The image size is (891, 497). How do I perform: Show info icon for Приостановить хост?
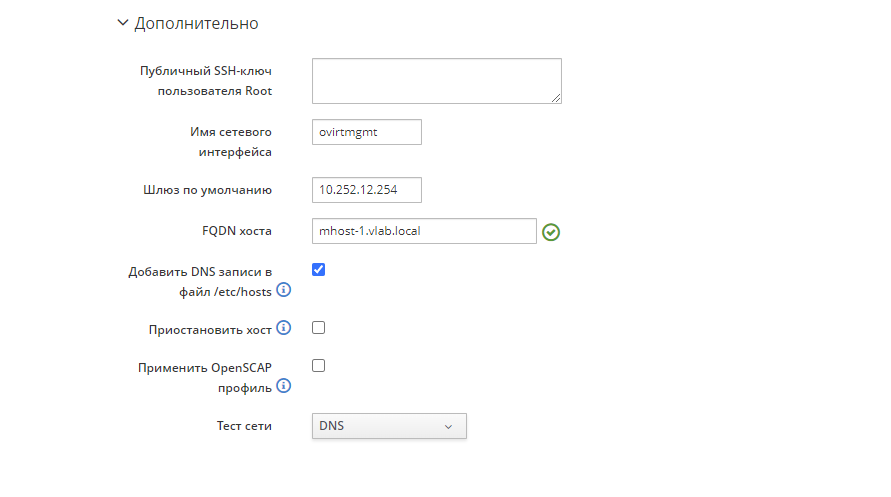[284, 328]
